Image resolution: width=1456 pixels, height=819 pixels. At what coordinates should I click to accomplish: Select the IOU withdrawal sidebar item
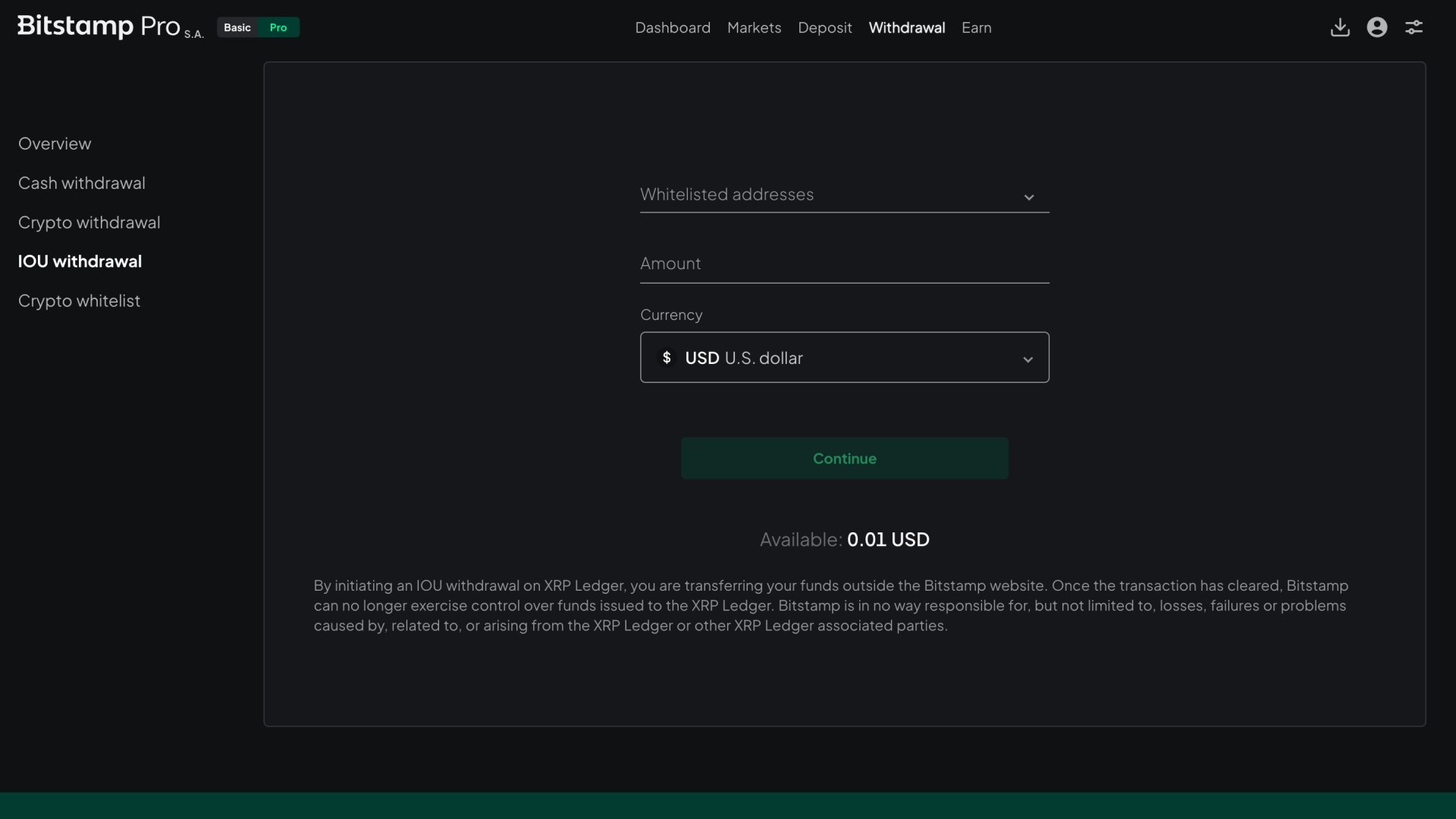point(80,261)
